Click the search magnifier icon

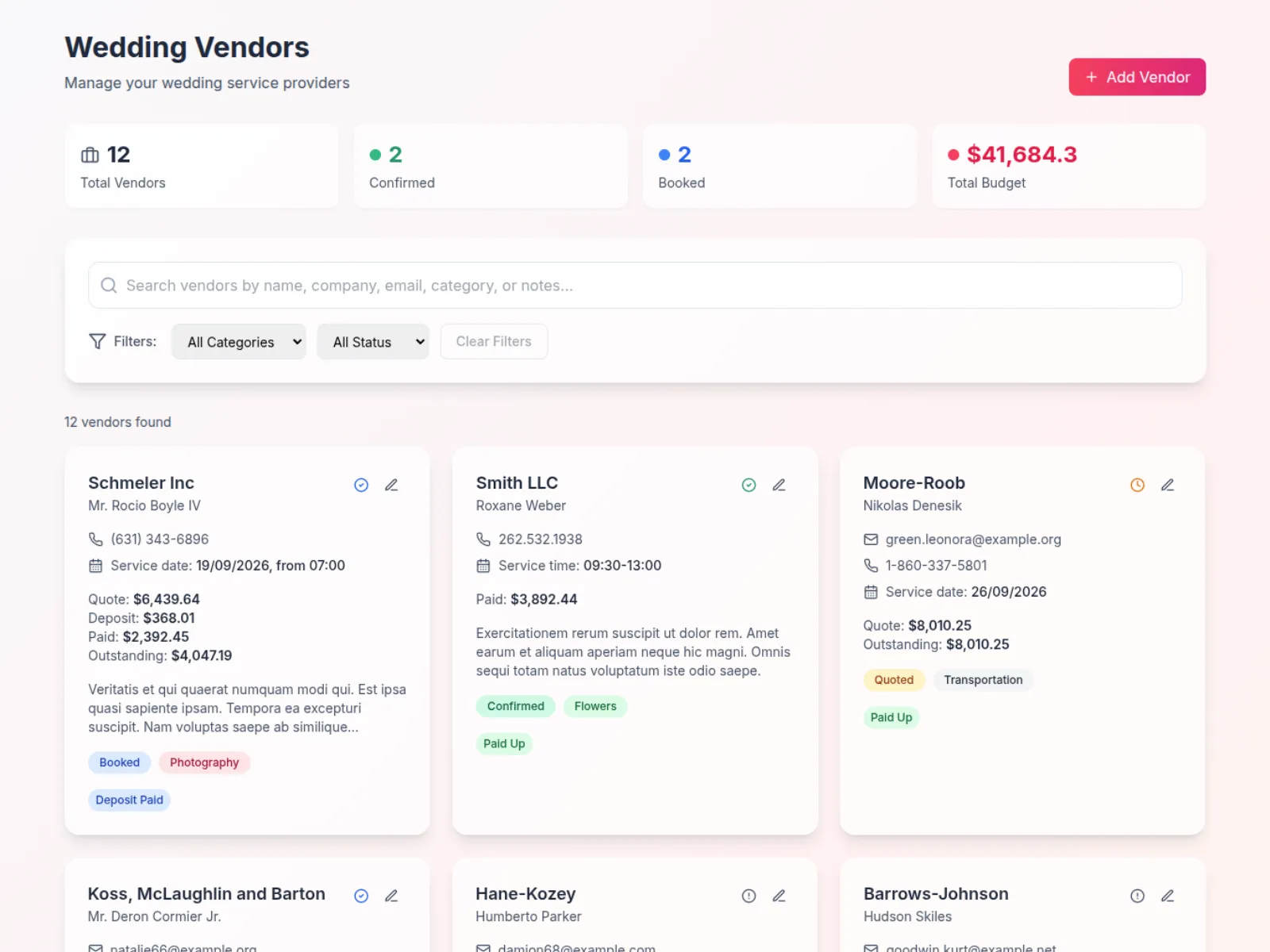point(109,285)
